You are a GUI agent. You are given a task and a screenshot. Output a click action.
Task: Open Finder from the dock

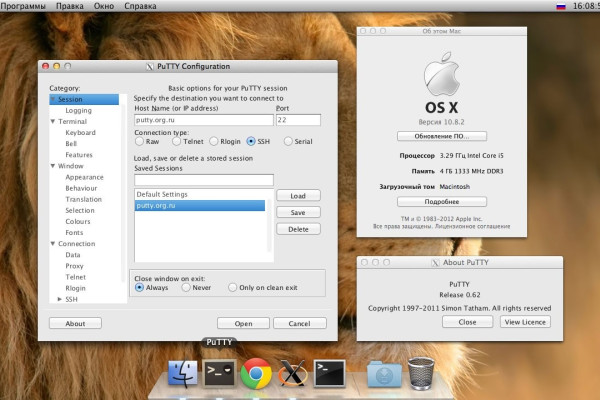pos(183,373)
